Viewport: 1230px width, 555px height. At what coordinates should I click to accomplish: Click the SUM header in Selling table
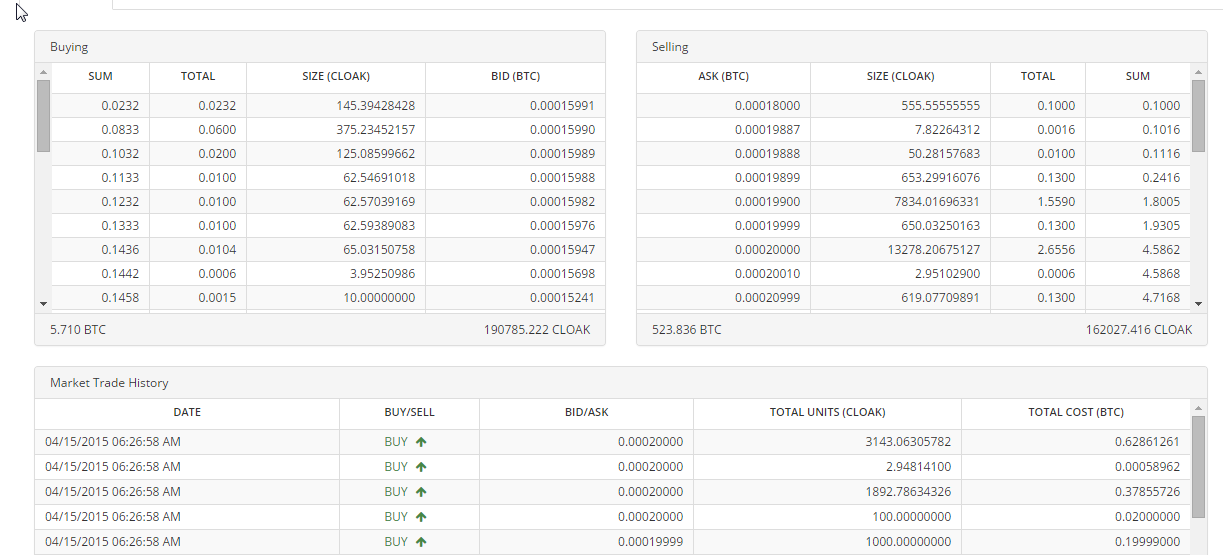(x=1138, y=76)
